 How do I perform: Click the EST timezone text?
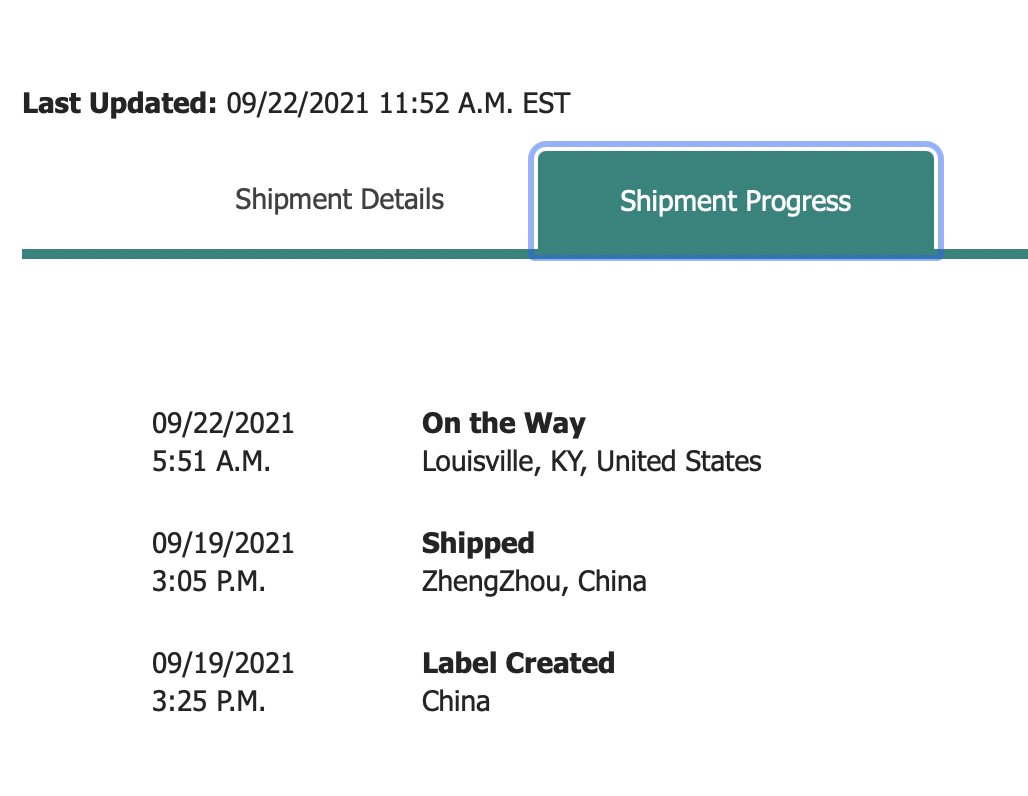click(546, 103)
